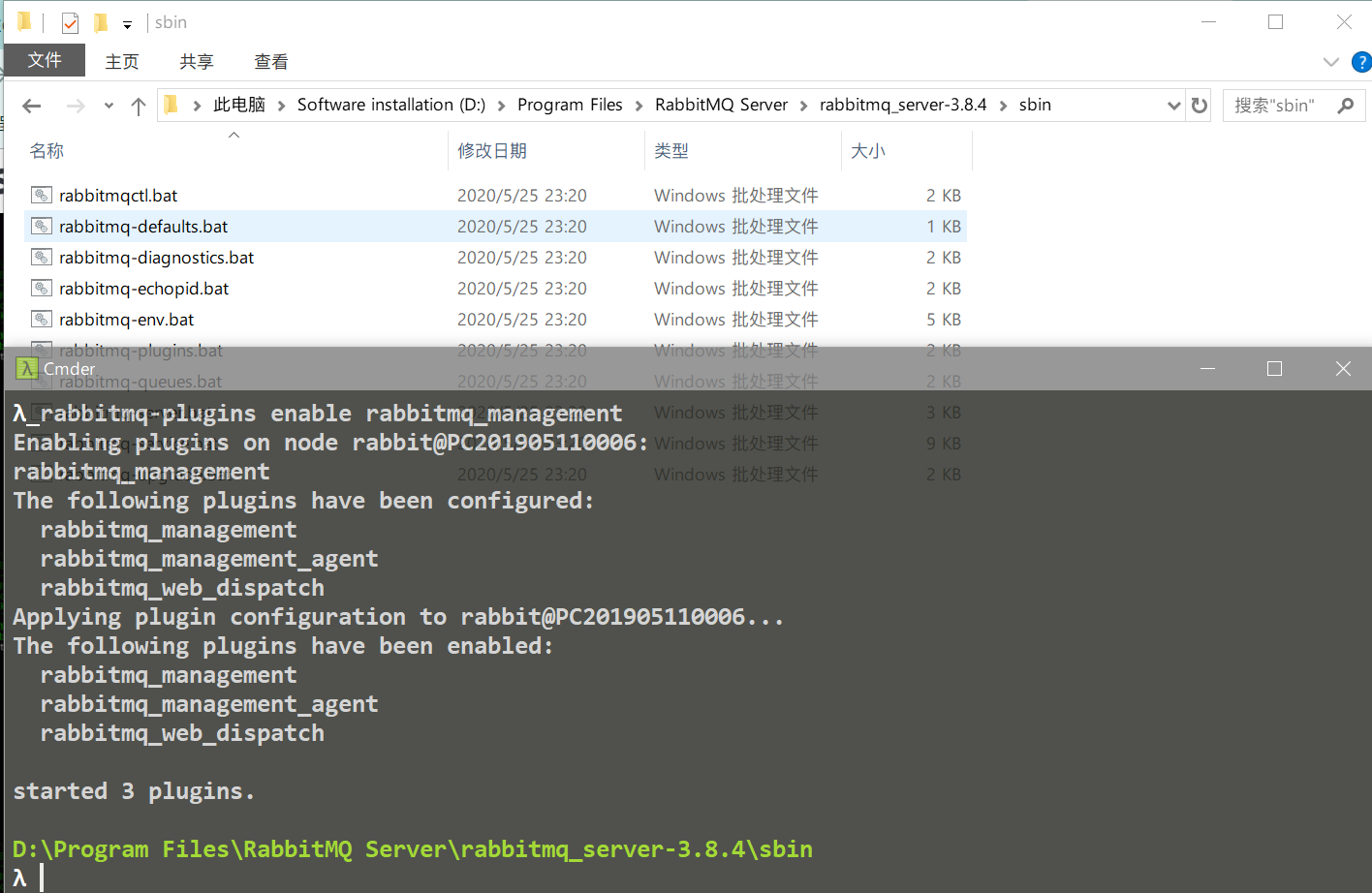
Task: Click Cmder lambda title bar icon
Action: click(x=27, y=368)
